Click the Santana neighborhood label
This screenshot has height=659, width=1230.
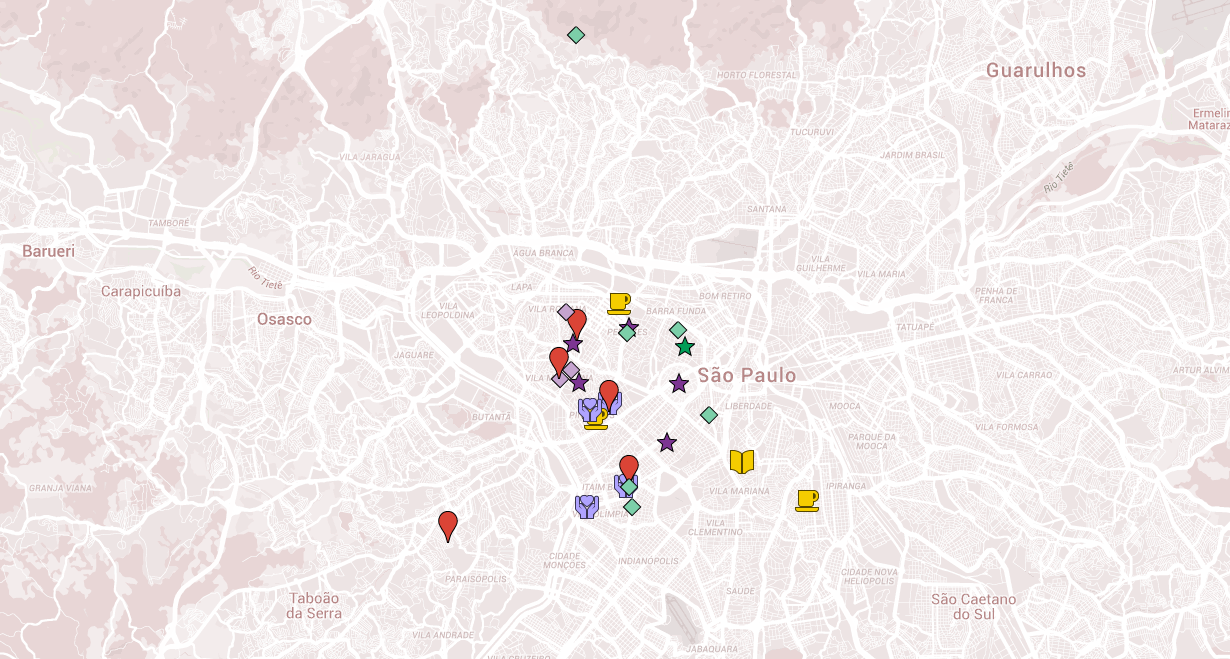(767, 209)
